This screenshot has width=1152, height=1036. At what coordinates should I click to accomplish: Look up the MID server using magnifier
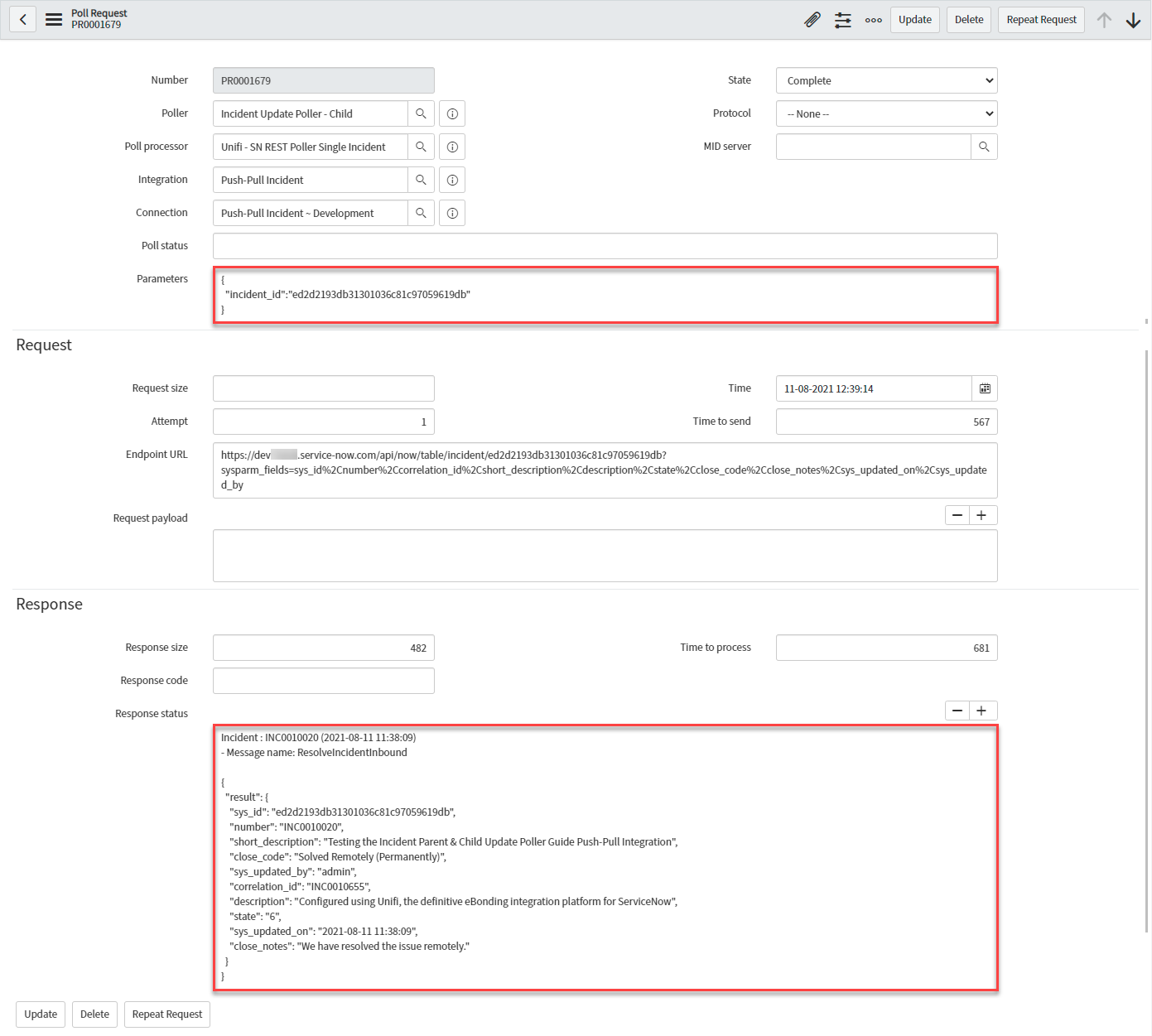984,147
